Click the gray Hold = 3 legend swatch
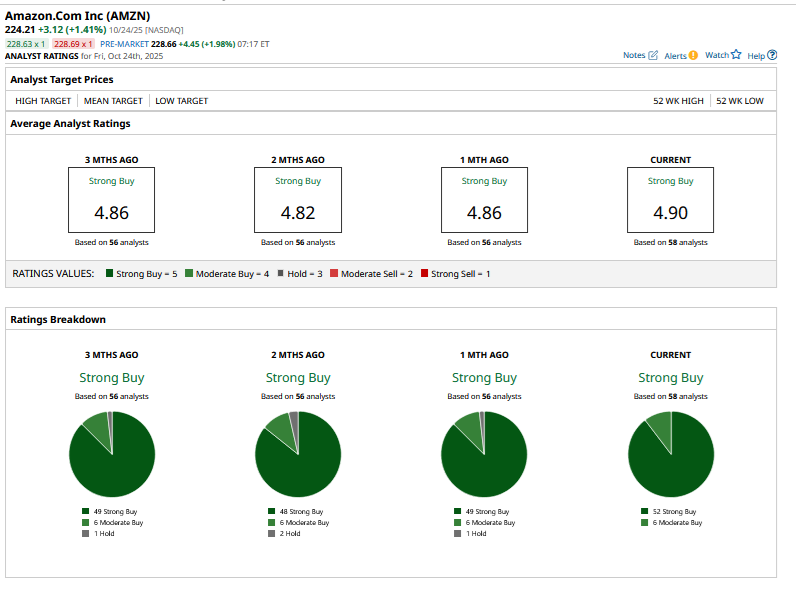 280,273
